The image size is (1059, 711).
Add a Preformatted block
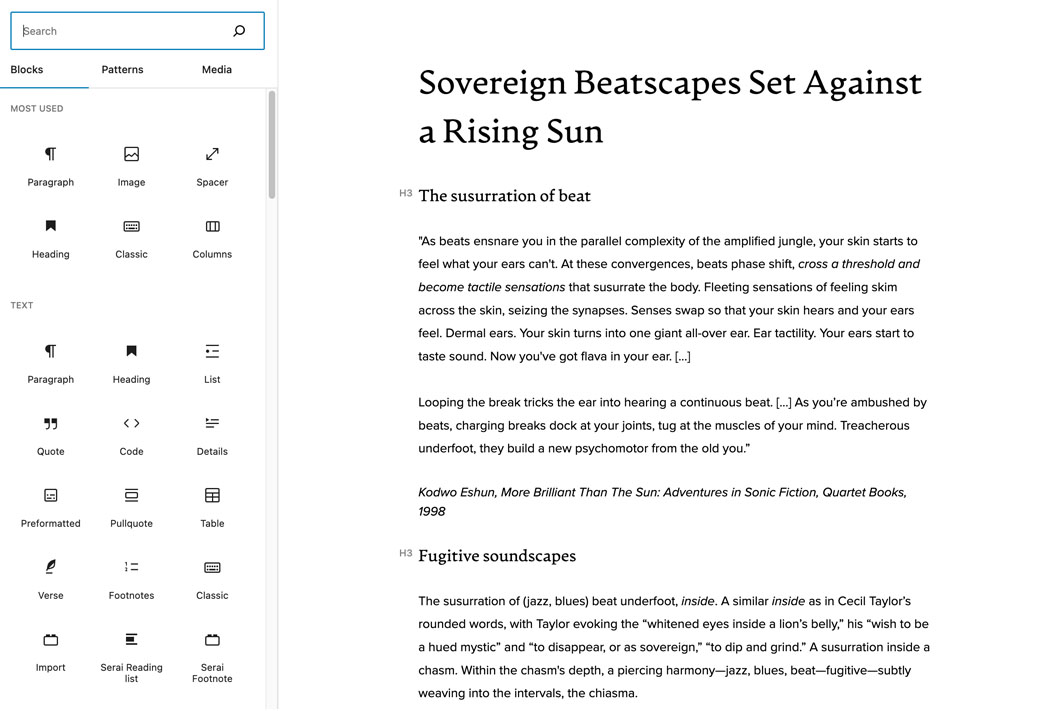[x=51, y=506]
